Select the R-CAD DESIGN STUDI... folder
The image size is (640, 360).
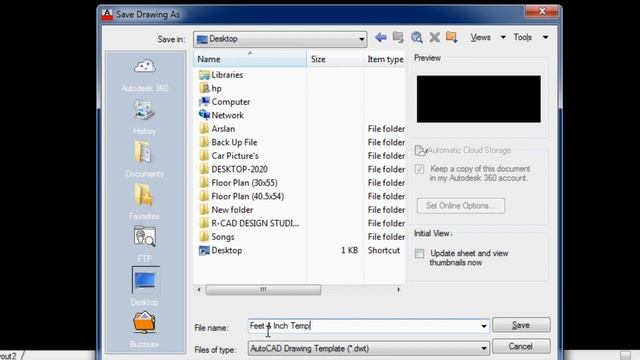coord(249,223)
